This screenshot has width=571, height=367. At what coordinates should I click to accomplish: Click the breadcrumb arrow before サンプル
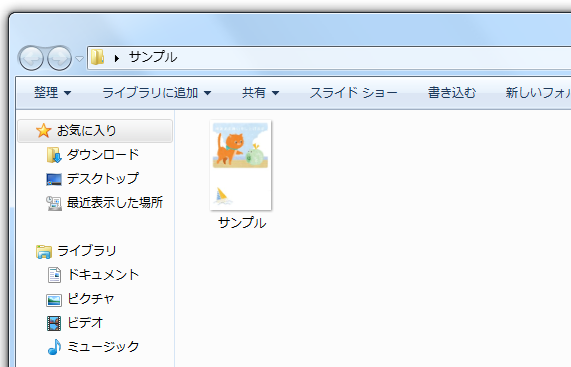[117, 58]
